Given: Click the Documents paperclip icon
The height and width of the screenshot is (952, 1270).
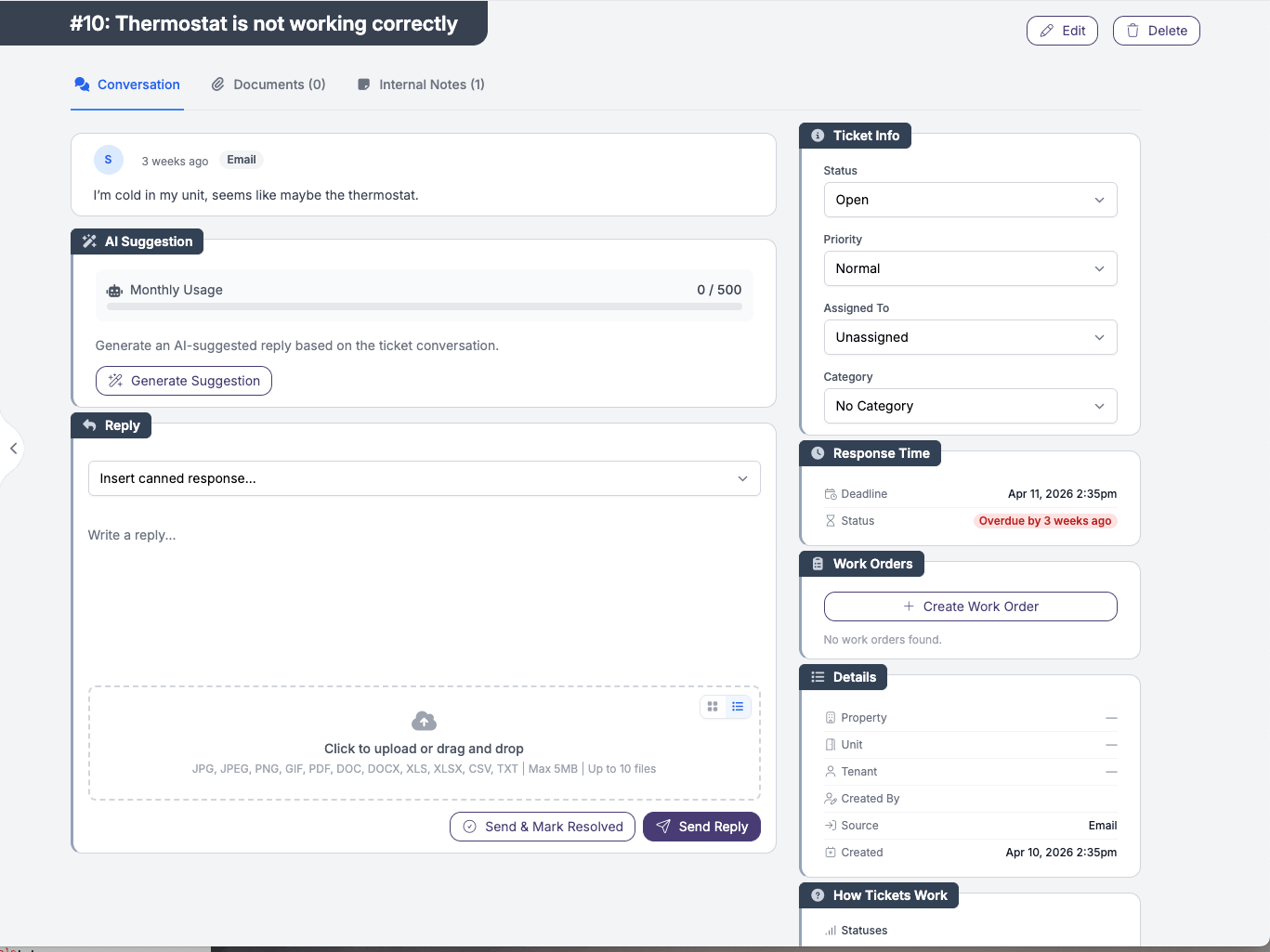Looking at the screenshot, I should (x=218, y=85).
